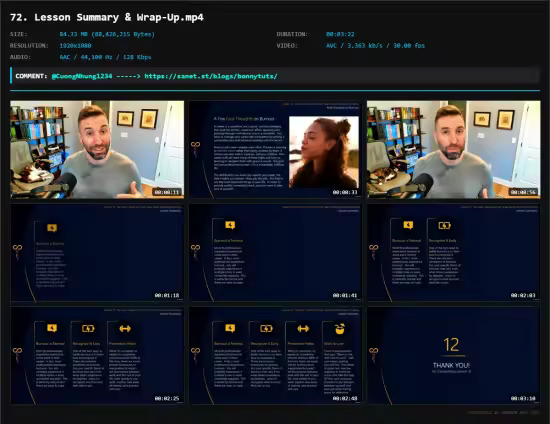The height and width of the screenshot is (424, 550).
Task: Click the 00:02:25 timestamp label
Action: (167, 398)
